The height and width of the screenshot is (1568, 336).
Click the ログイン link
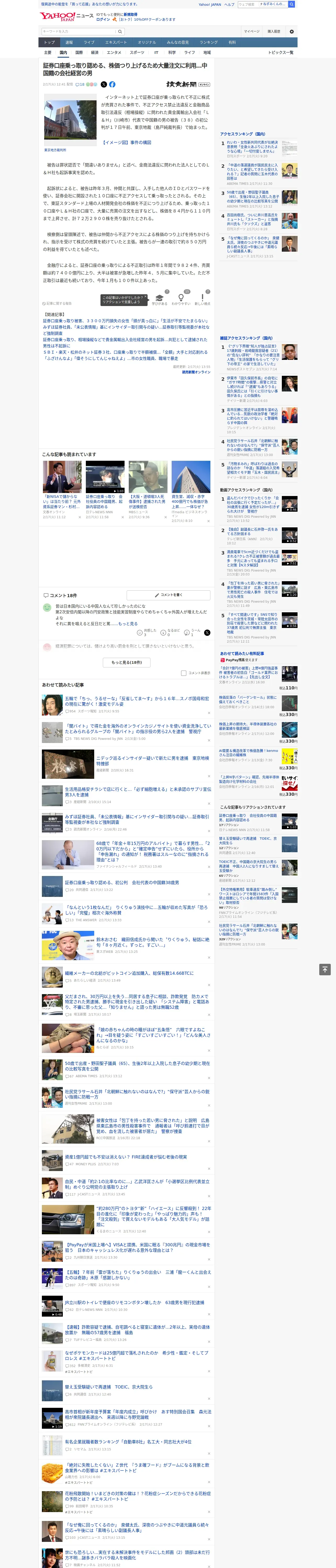click(x=103, y=20)
